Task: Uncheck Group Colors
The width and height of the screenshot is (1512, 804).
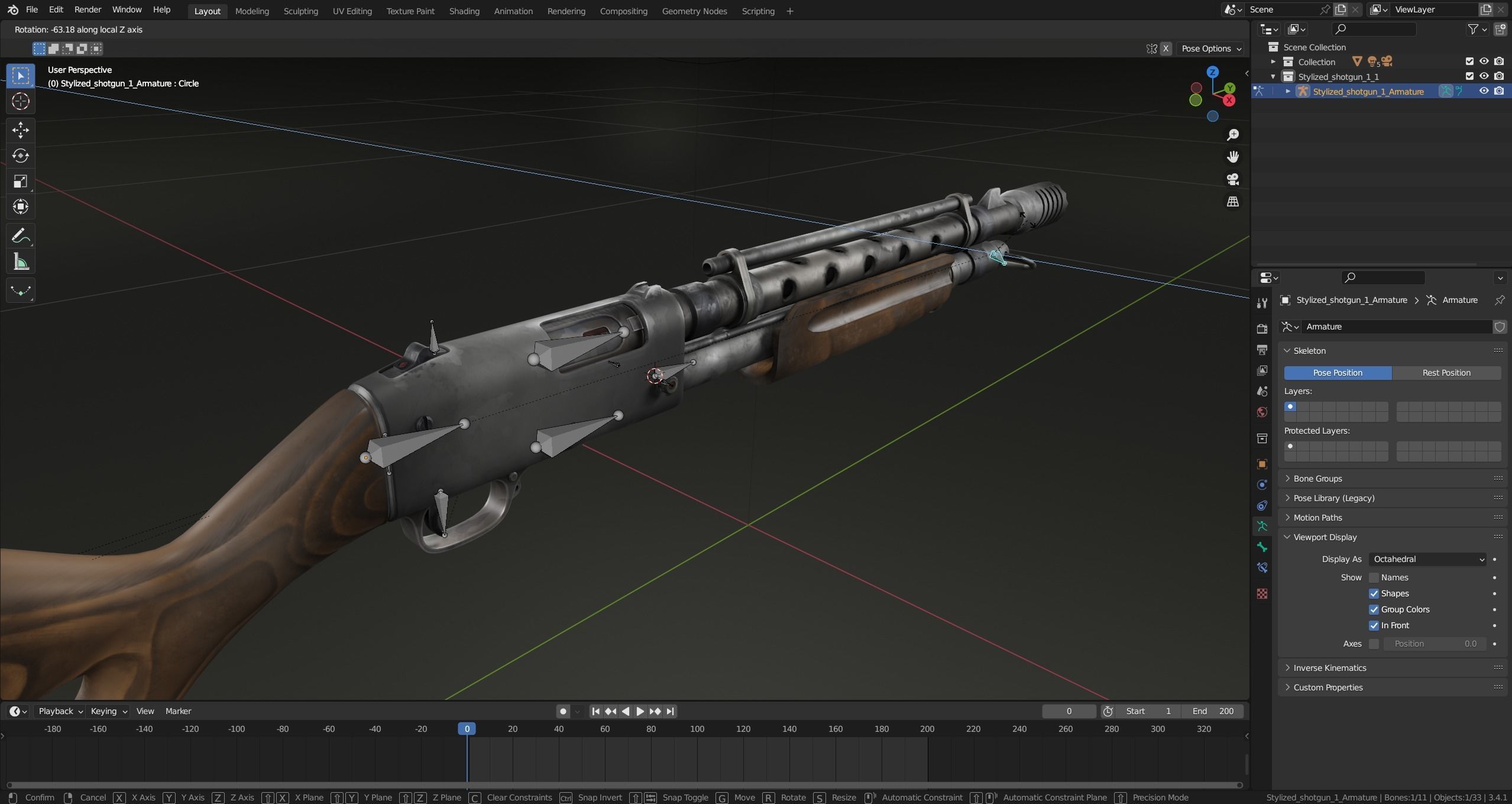Action: pyautogui.click(x=1374, y=609)
